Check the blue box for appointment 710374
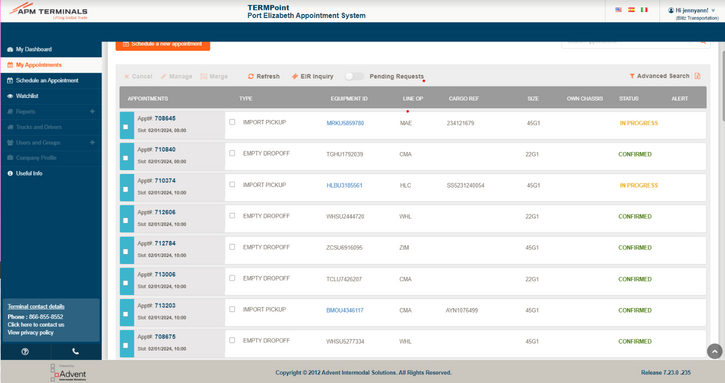The width and height of the screenshot is (725, 383). pos(125,189)
